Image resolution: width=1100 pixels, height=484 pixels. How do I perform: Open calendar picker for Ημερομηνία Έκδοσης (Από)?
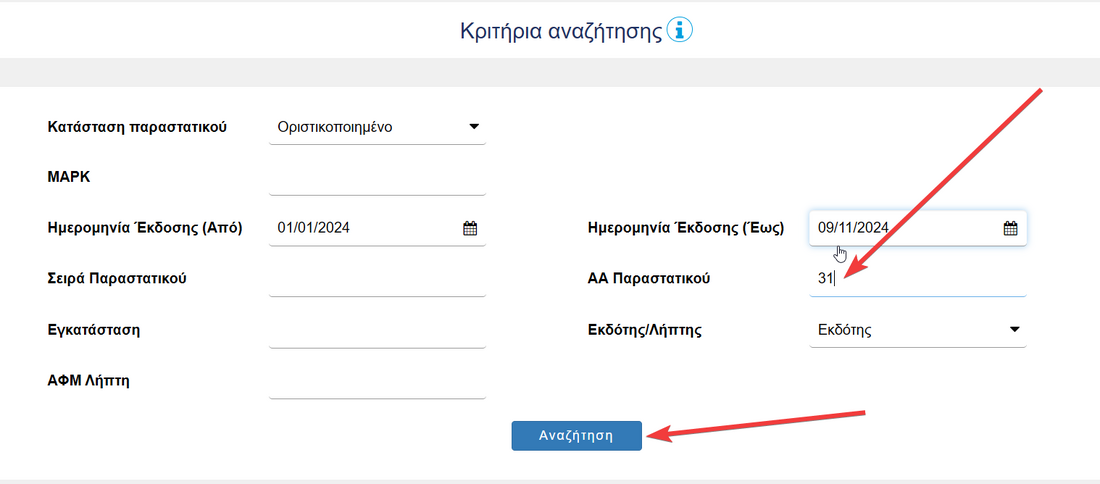tap(470, 228)
